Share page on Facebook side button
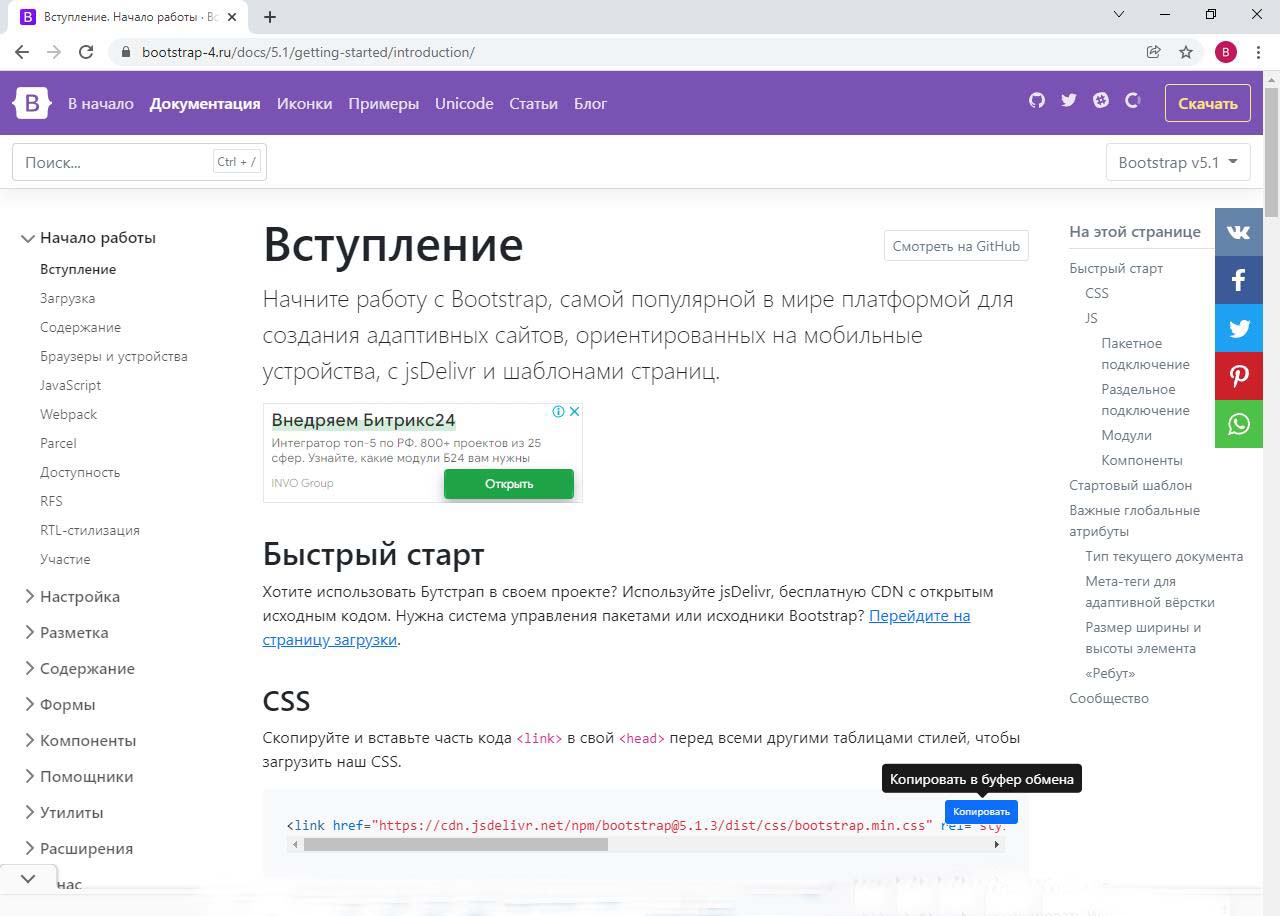Image resolution: width=1280 pixels, height=916 pixels. click(x=1238, y=280)
